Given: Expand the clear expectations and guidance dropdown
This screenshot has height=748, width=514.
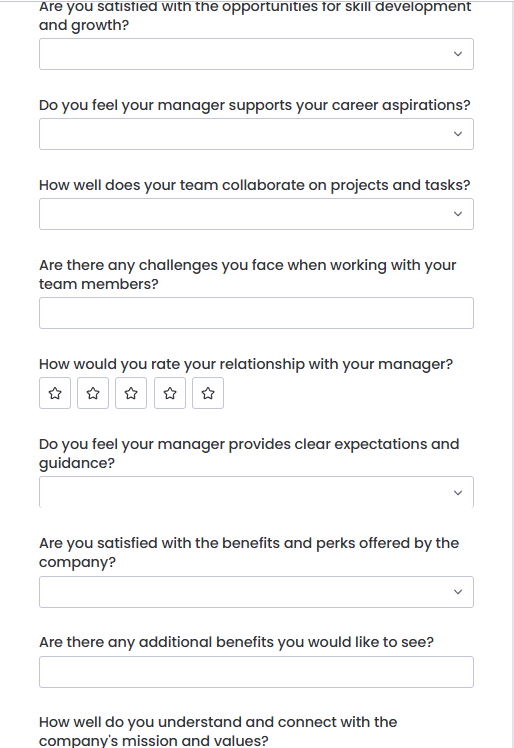Looking at the screenshot, I should tap(256, 492).
